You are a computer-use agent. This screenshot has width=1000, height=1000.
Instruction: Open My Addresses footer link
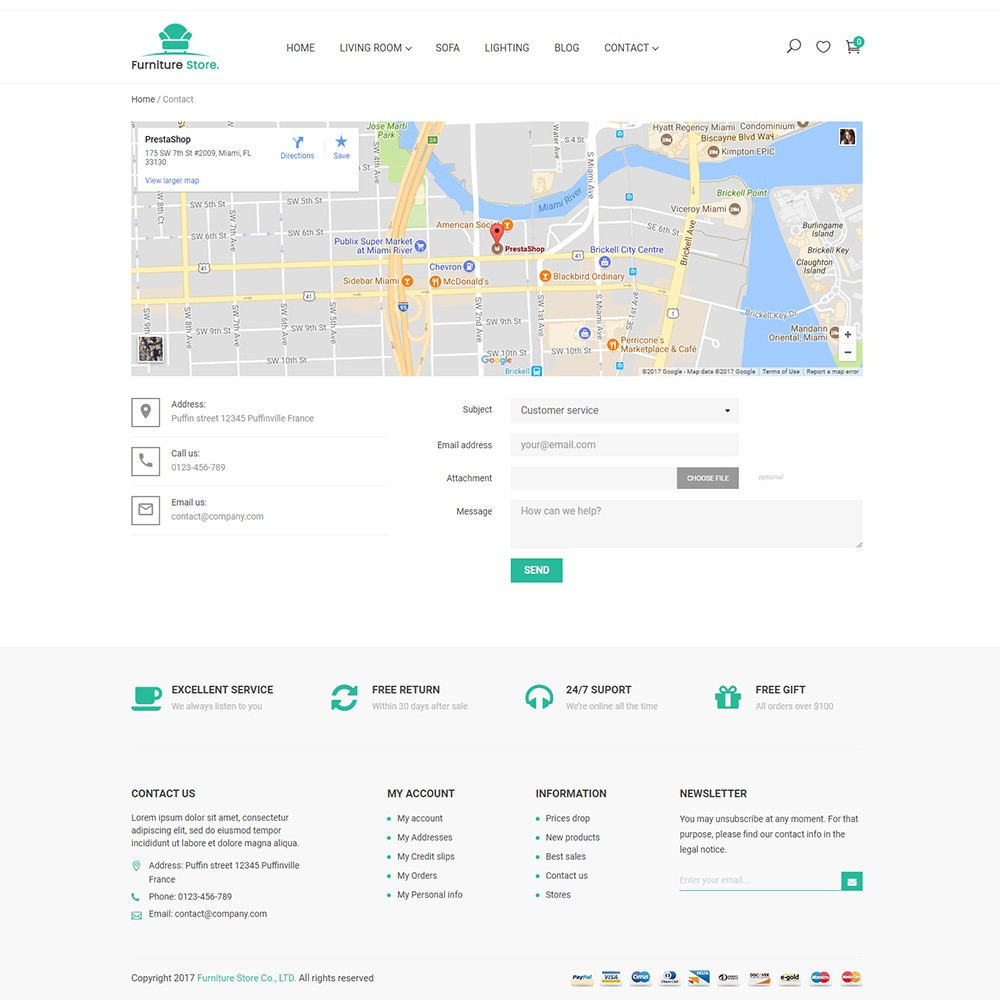(x=425, y=837)
